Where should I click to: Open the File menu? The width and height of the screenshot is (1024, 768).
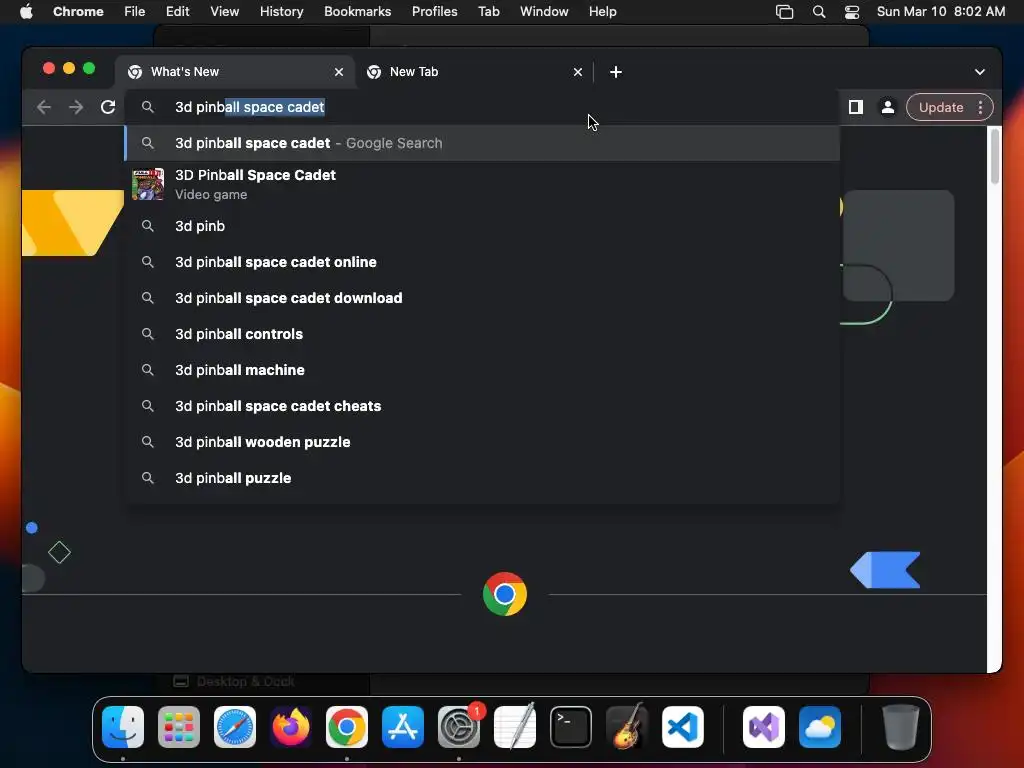[x=135, y=12]
